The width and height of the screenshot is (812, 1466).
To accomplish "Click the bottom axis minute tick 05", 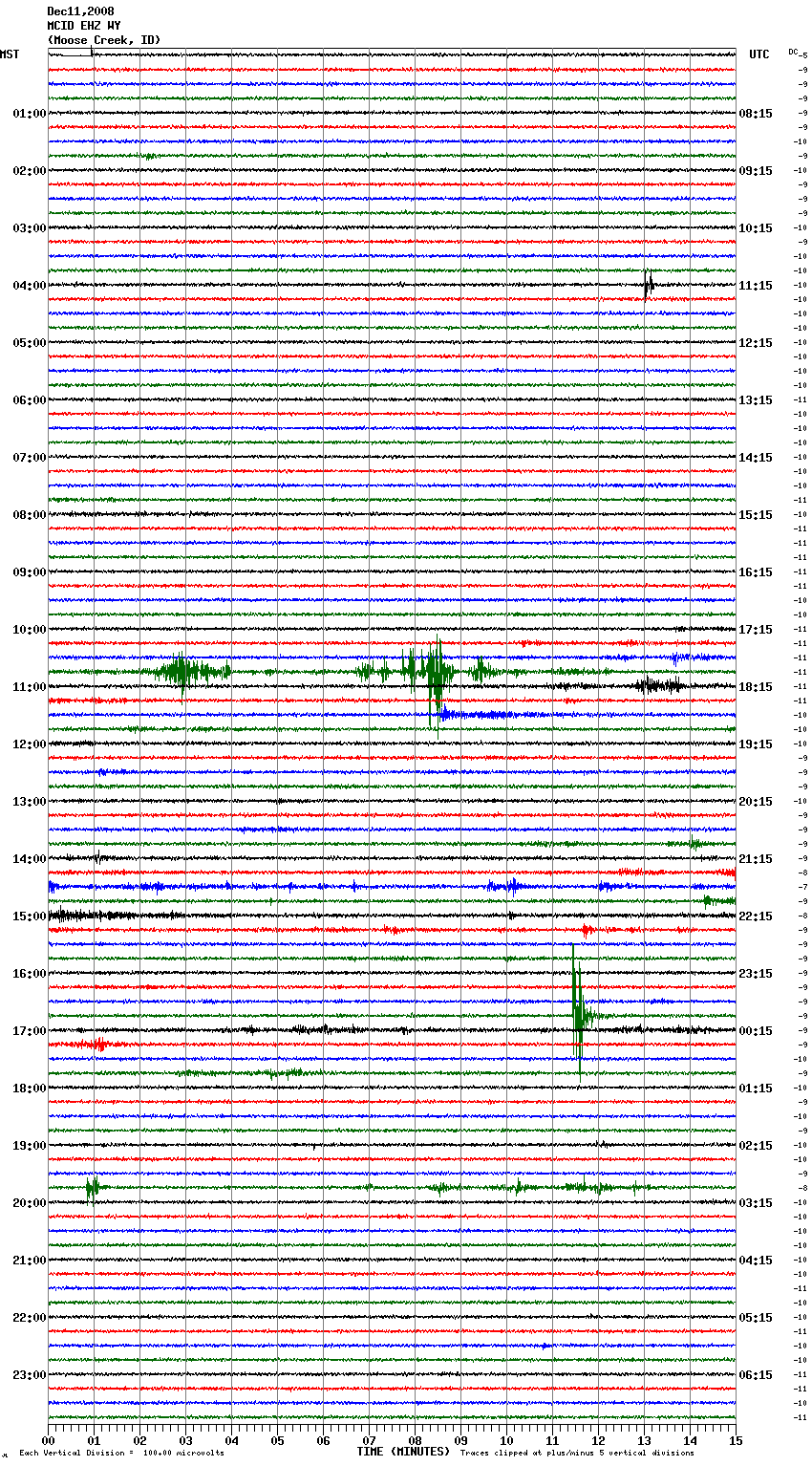I will [277, 1441].
